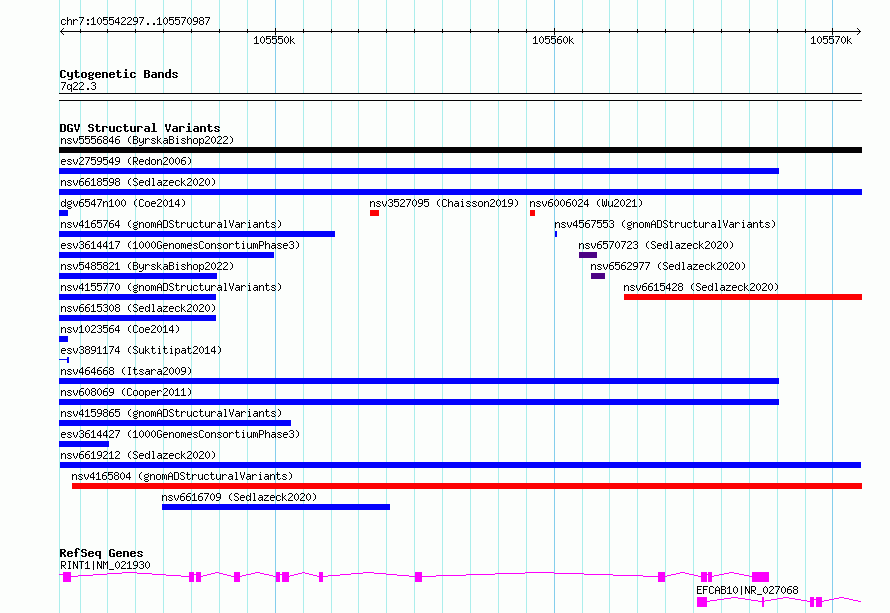
Task: Open the esv3891174 (Suktitipat2014) label
Action: click(x=141, y=350)
